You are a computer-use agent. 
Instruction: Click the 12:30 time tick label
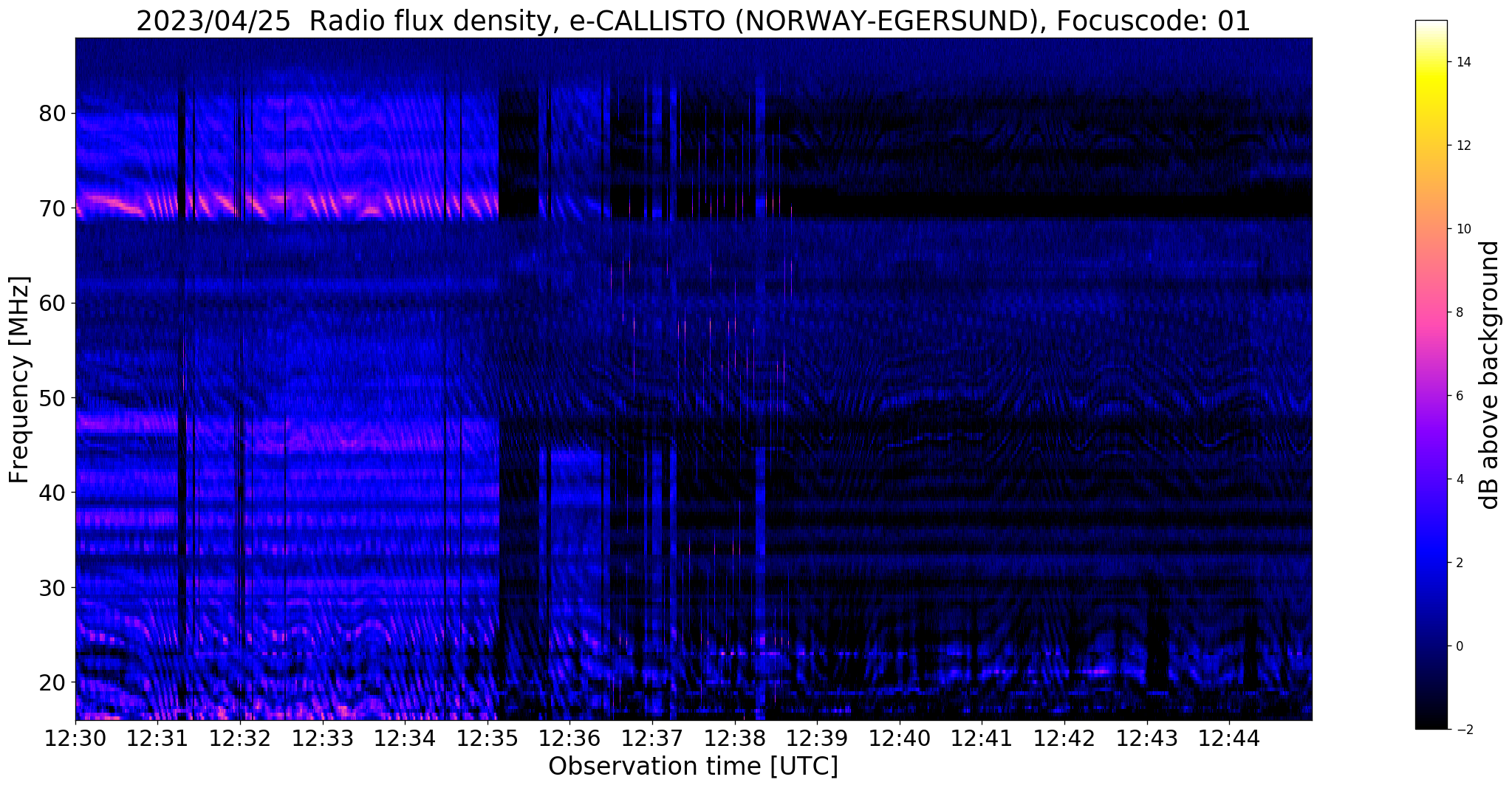tap(75, 739)
